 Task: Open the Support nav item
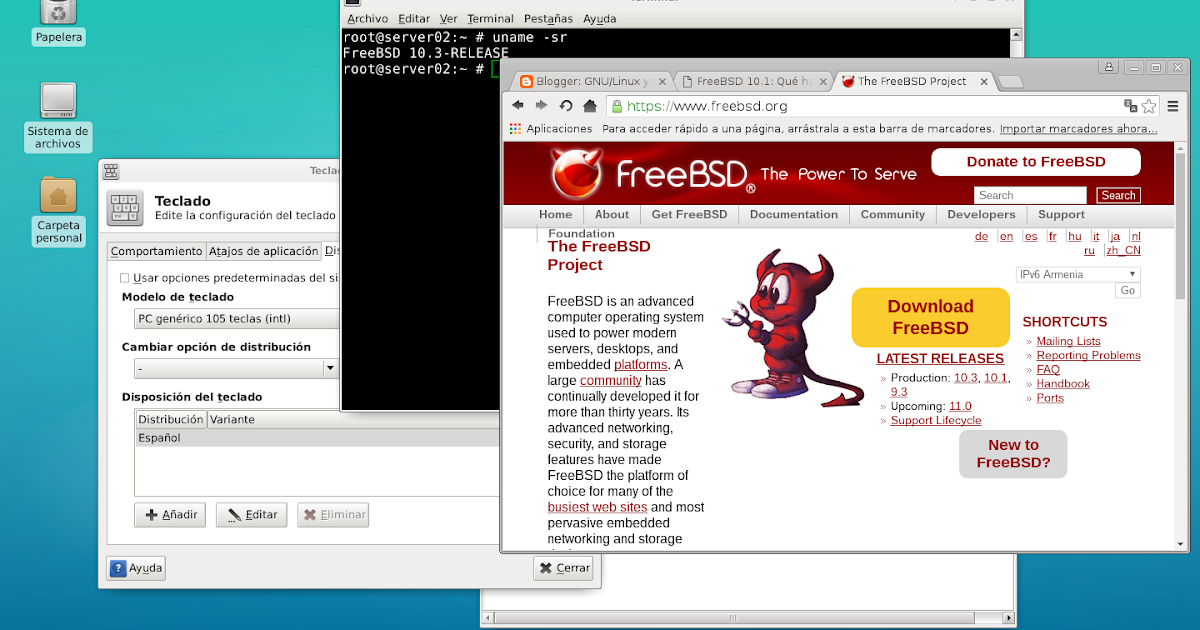pyautogui.click(x=1061, y=214)
